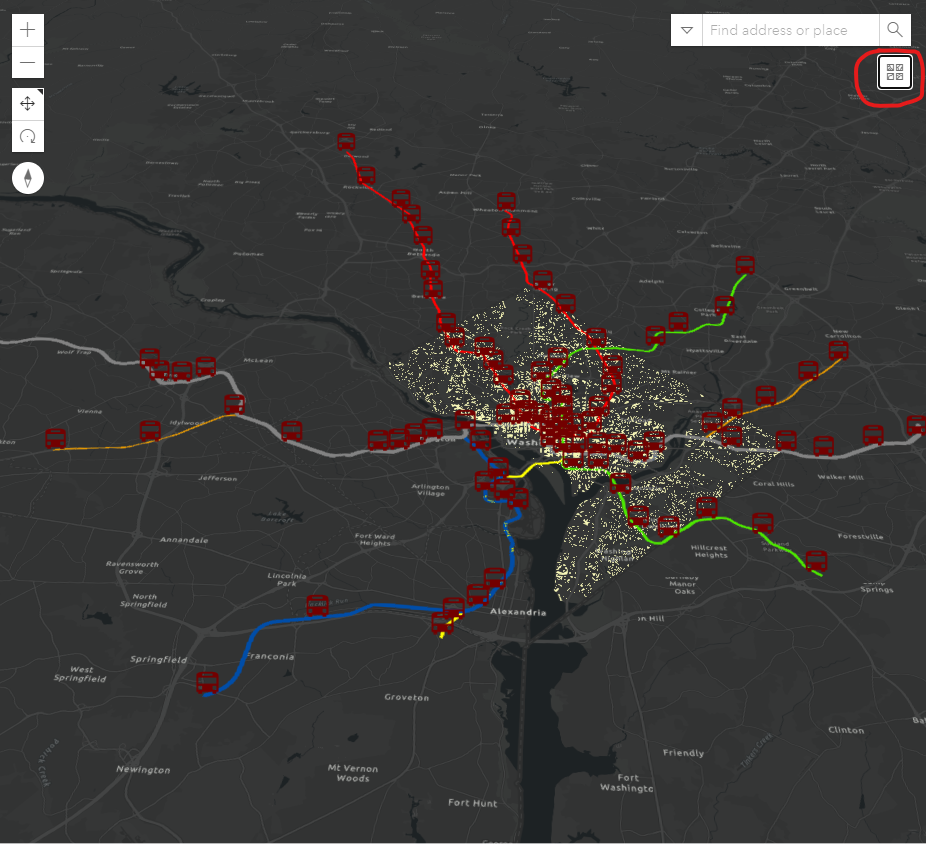Click the top station of eastern red branch
926x844 pixels.
pos(507,202)
